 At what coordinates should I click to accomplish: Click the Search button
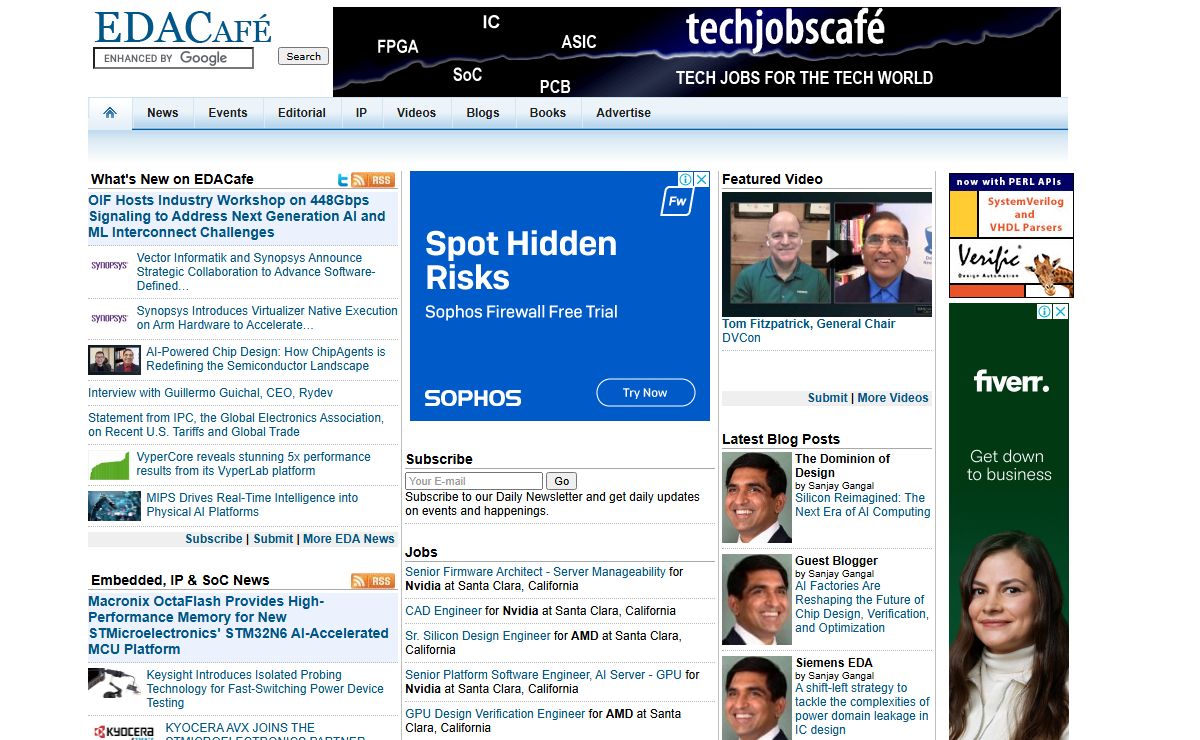point(303,57)
